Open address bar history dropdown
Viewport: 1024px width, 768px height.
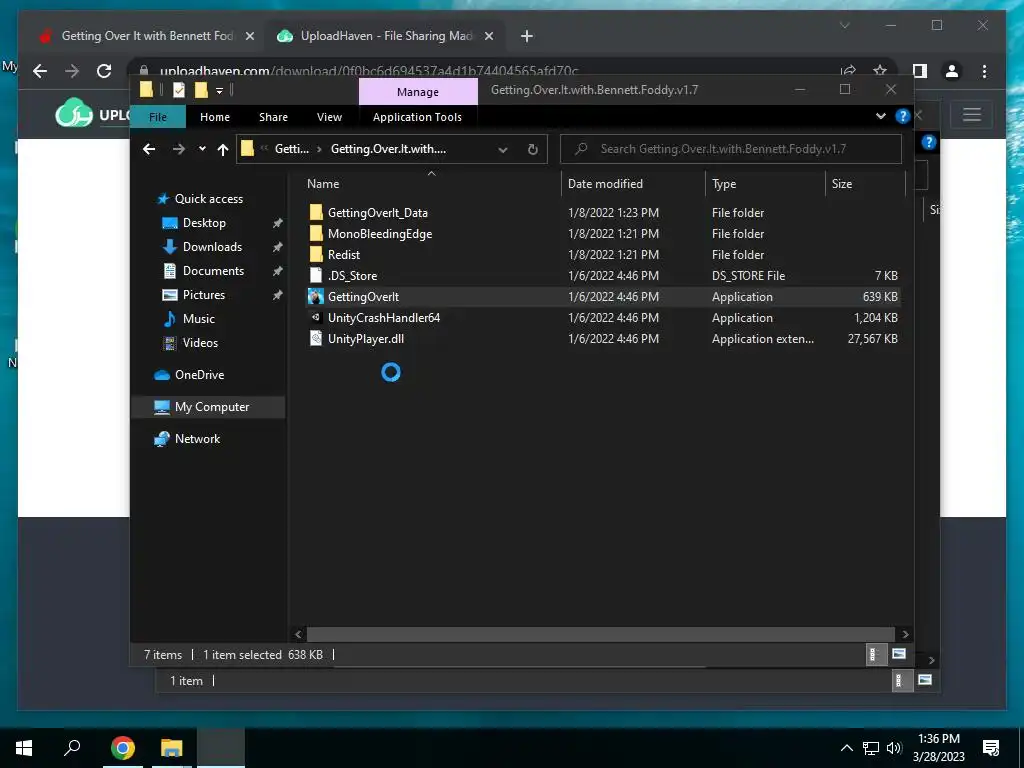coord(503,150)
